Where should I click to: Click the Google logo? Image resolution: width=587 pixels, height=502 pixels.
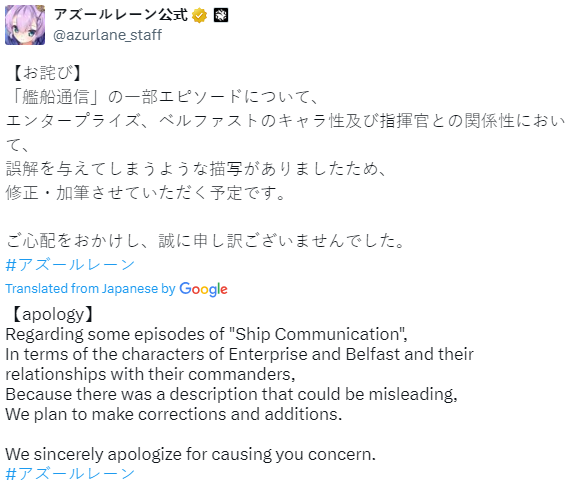pos(203,289)
